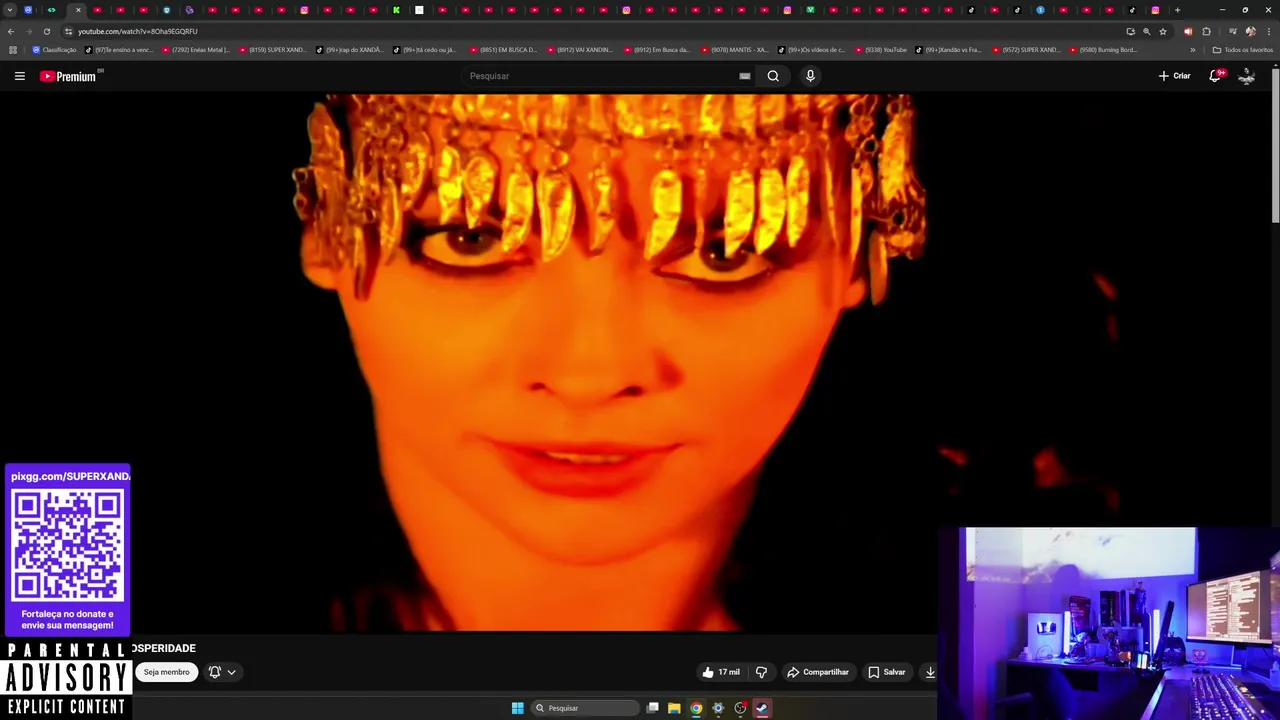Open the '(9338) YouTube' bookmark
This screenshot has height=720, width=1280.
pos(880,50)
